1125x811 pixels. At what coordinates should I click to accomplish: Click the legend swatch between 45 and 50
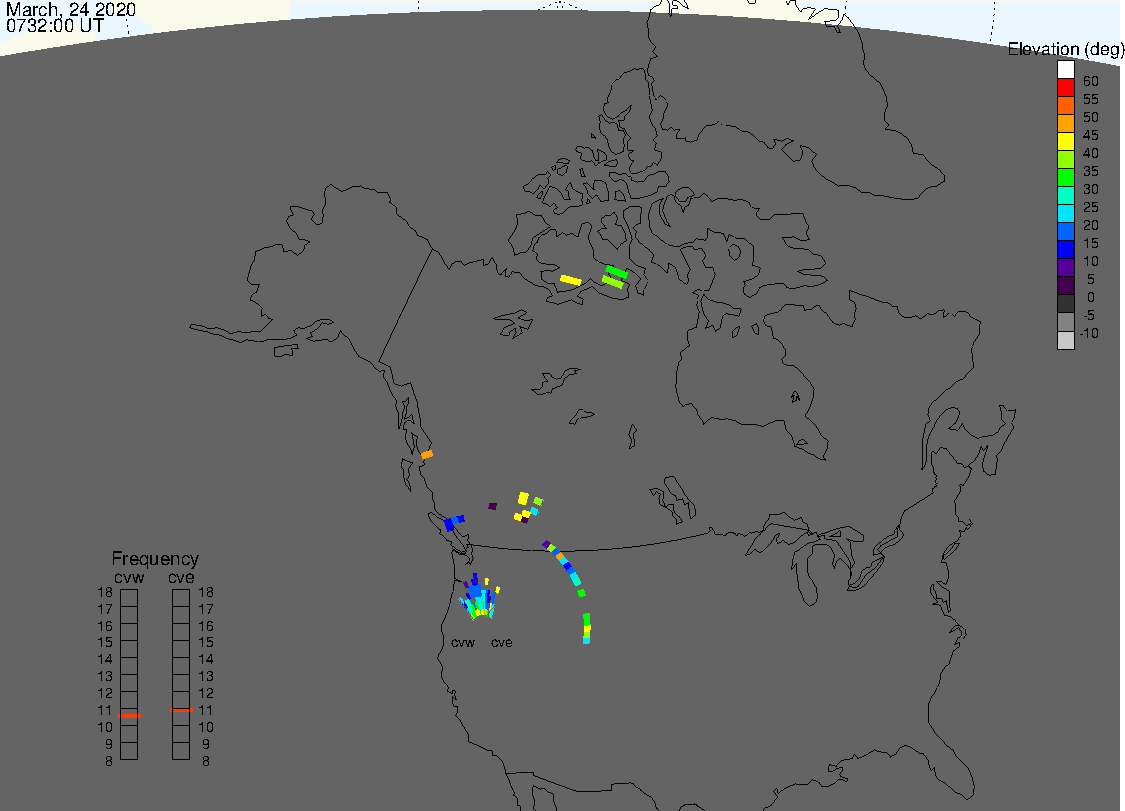coord(1065,123)
